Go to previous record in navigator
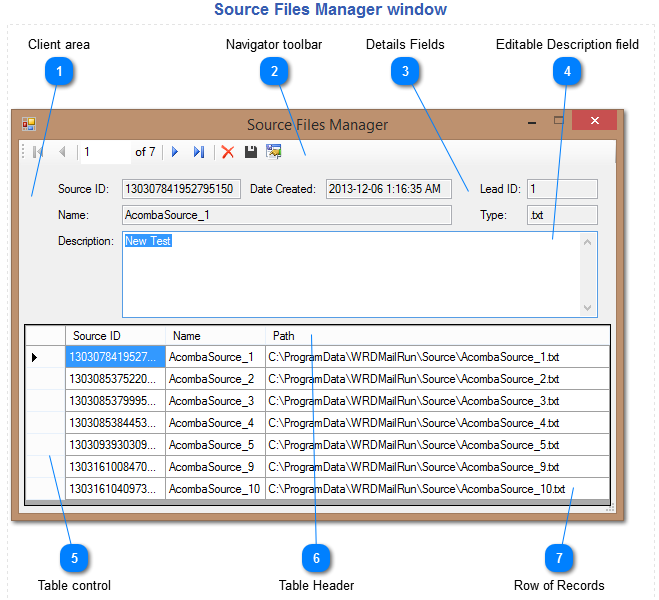 point(62,152)
